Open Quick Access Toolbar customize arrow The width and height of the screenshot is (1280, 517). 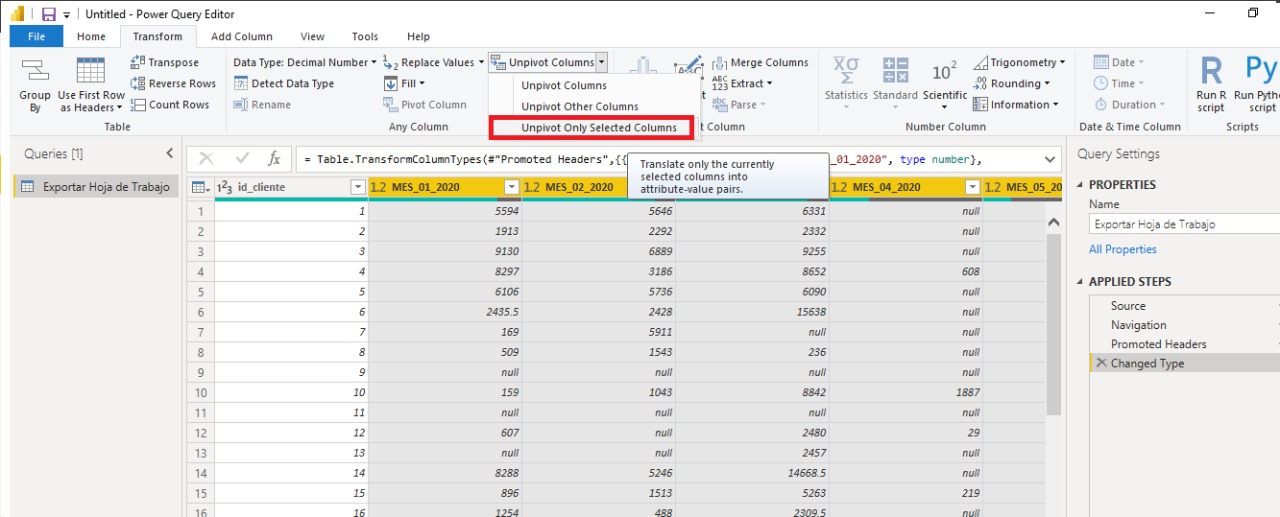pyautogui.click(x=67, y=15)
